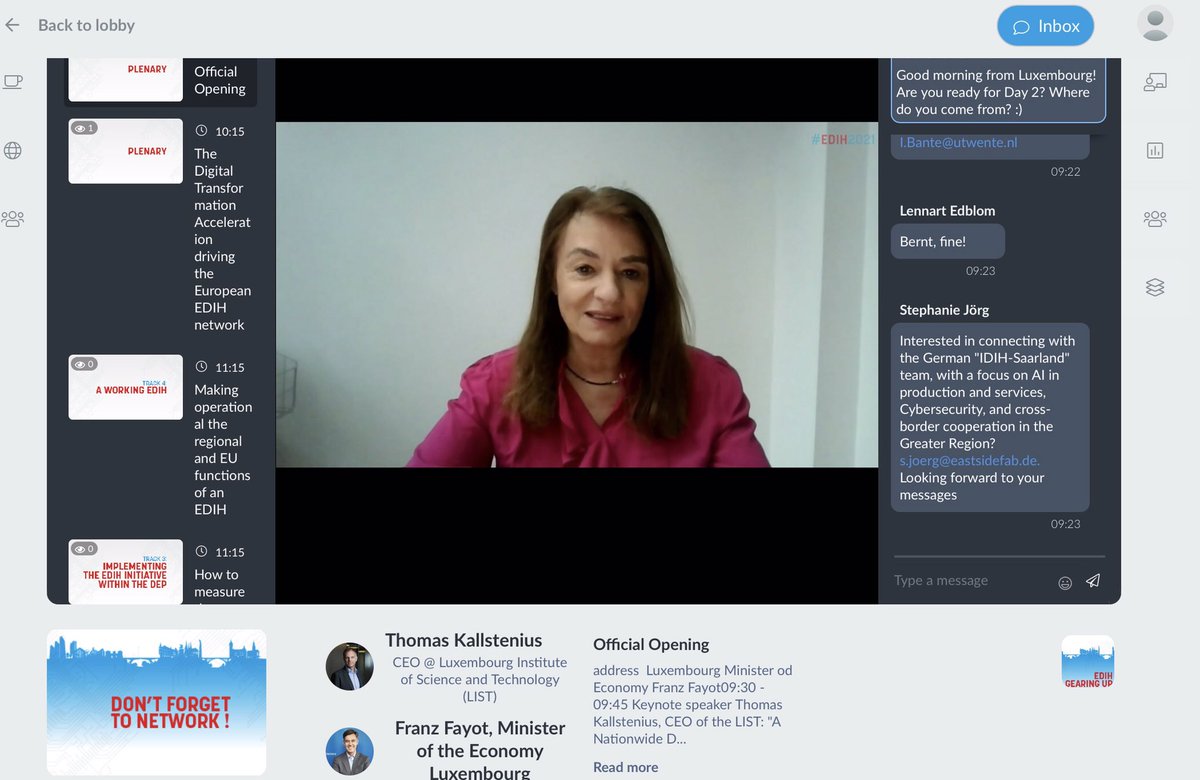Click the Thomas Kallstenius name
Screen dimensions: 1200x780
click(x=464, y=640)
